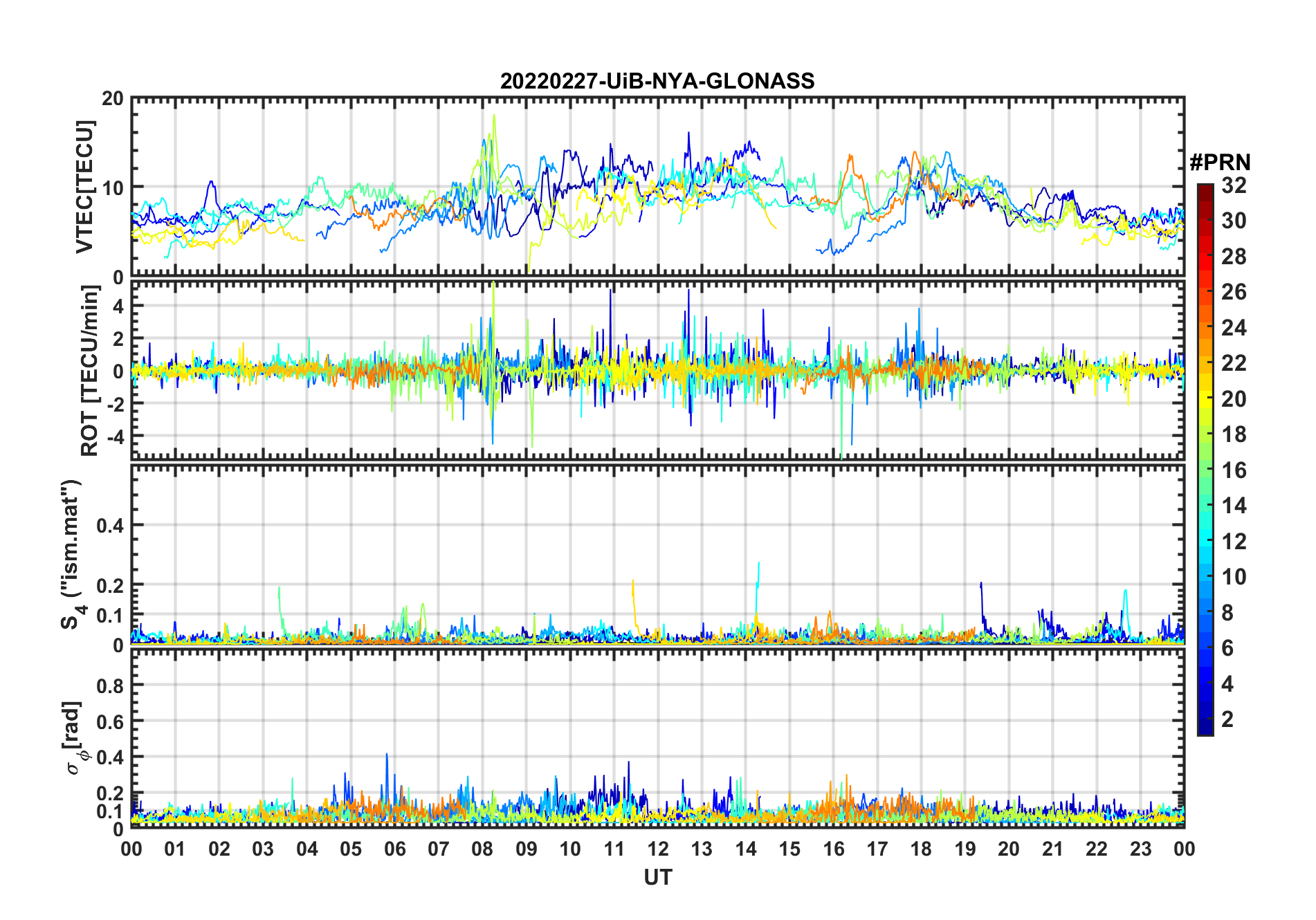Select the "ROT [TECU/min]" y-axis label

click(x=90, y=371)
